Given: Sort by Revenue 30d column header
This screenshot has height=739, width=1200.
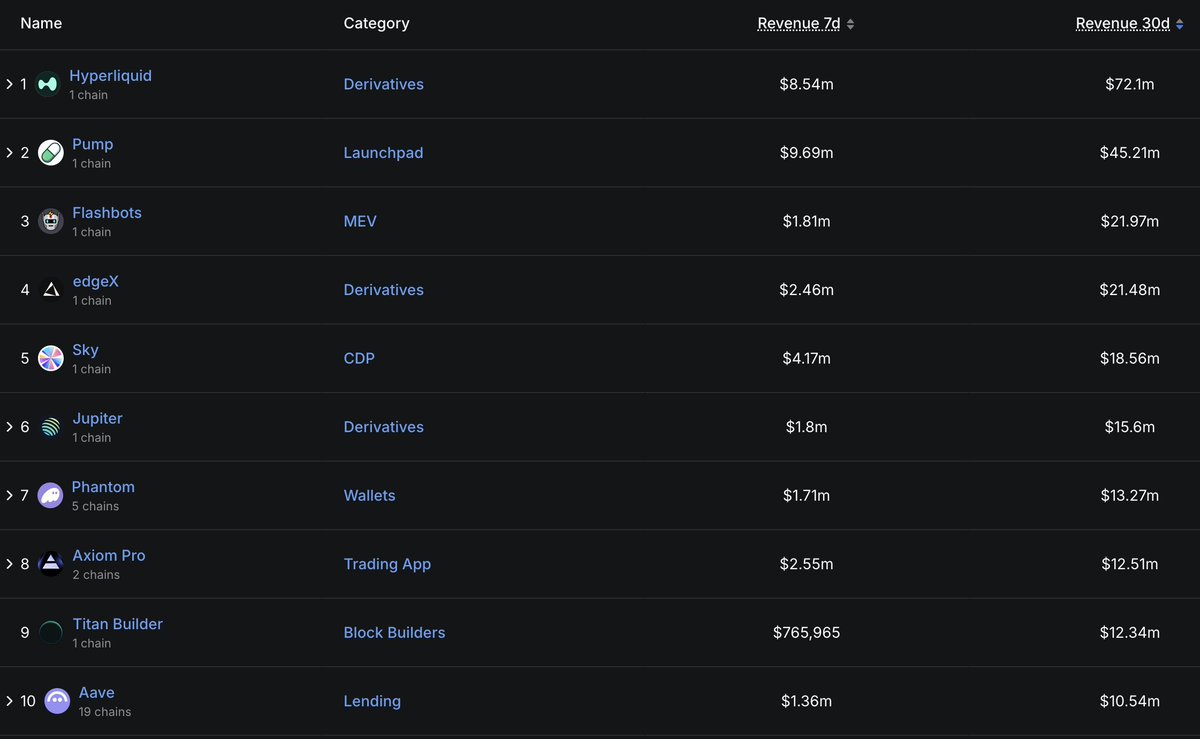Looking at the screenshot, I should [1123, 24].
